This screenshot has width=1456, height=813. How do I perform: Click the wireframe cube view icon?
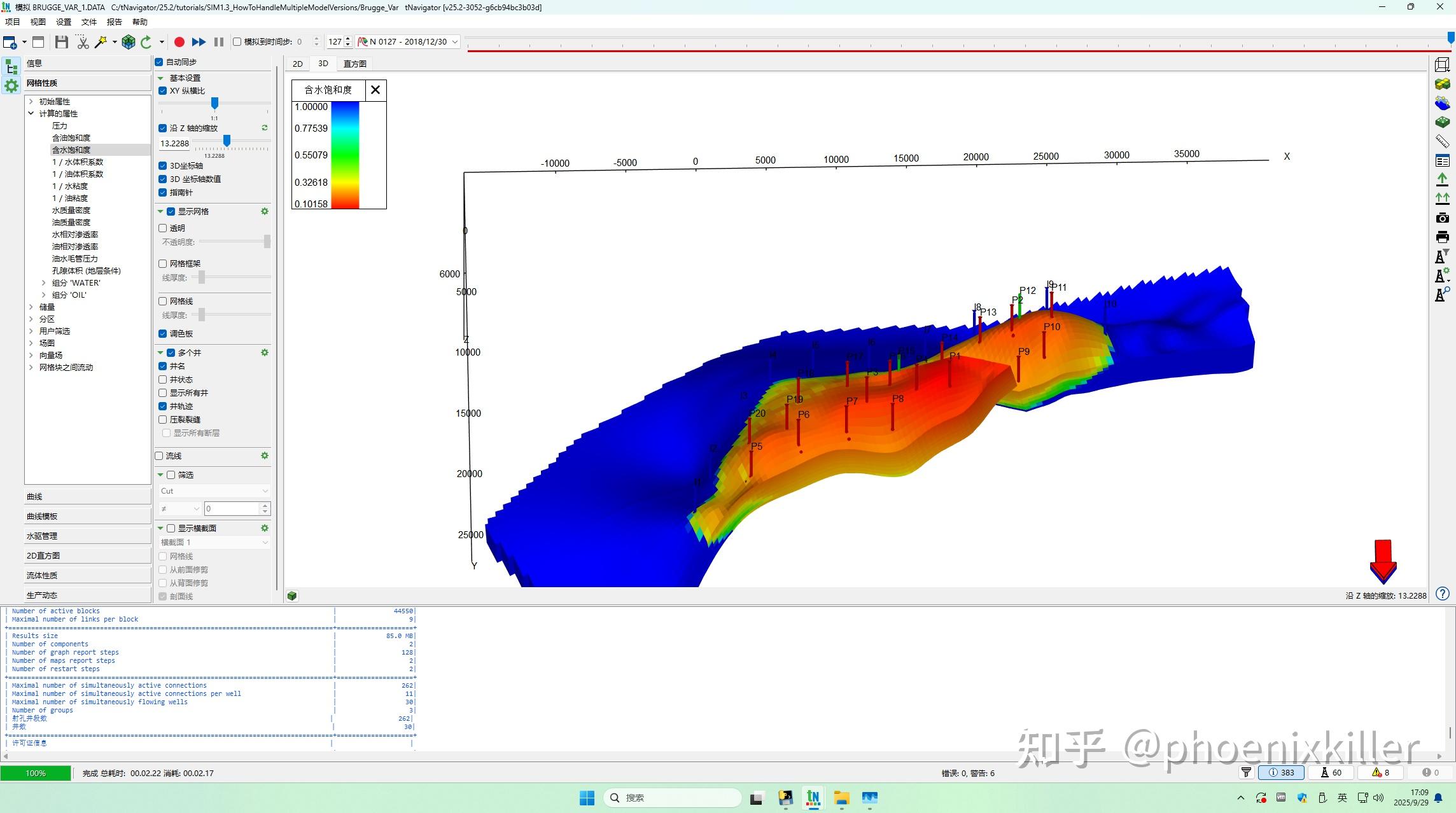click(x=1442, y=65)
